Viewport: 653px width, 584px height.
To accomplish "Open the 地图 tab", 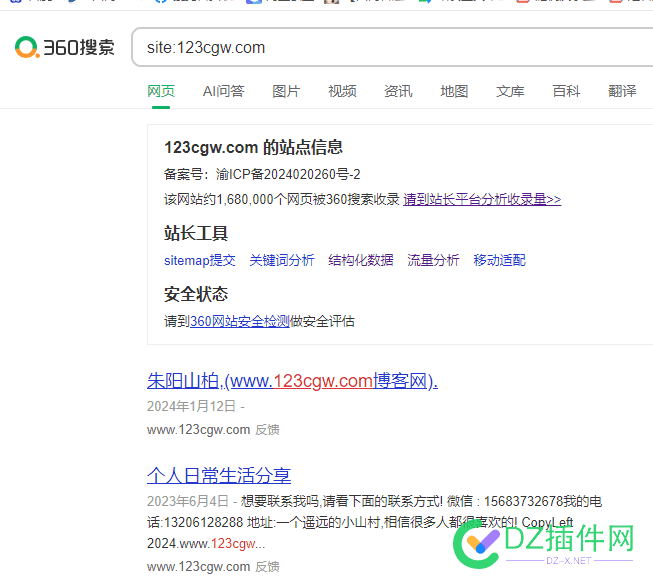I will [454, 91].
